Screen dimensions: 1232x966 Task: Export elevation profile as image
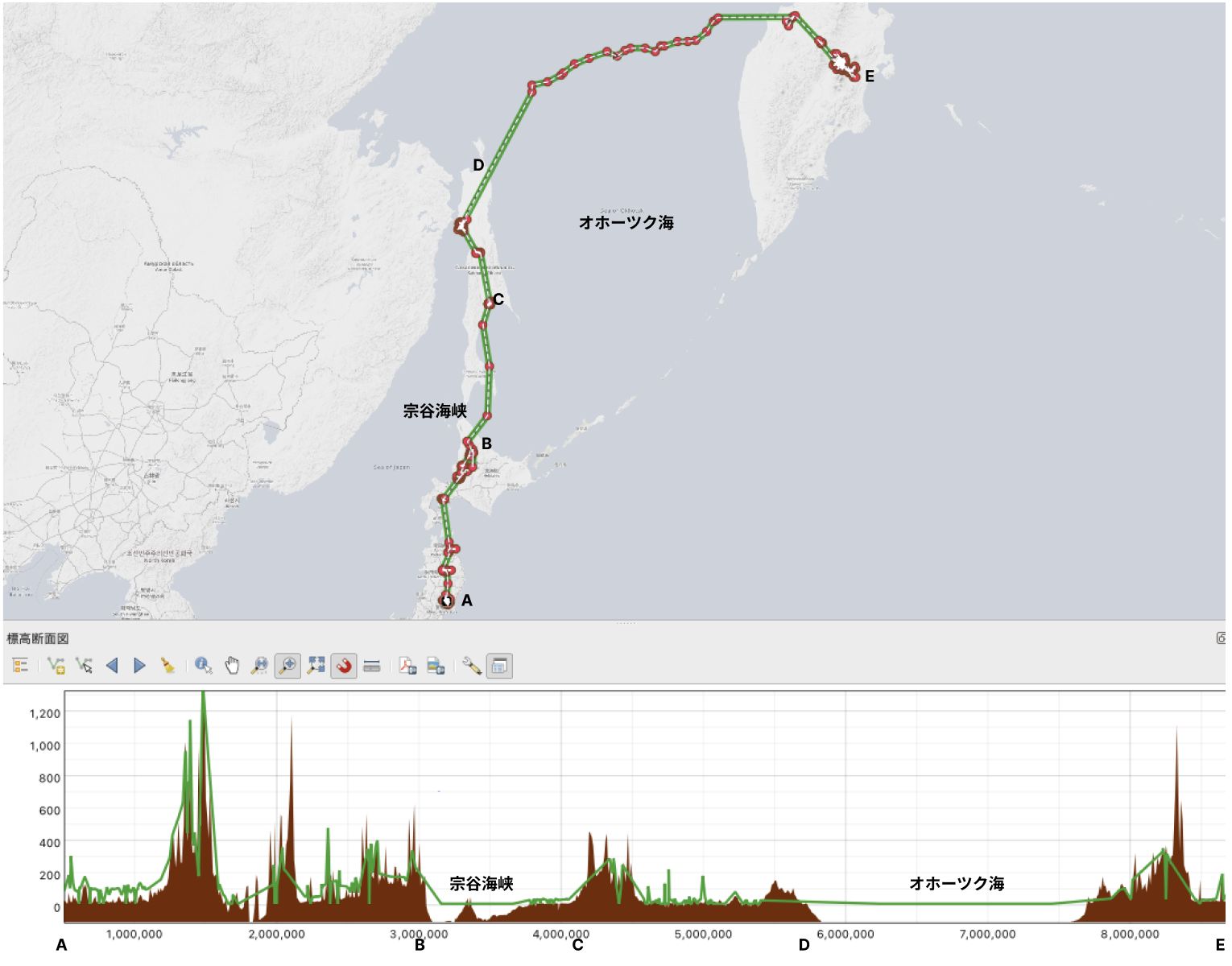point(436,667)
